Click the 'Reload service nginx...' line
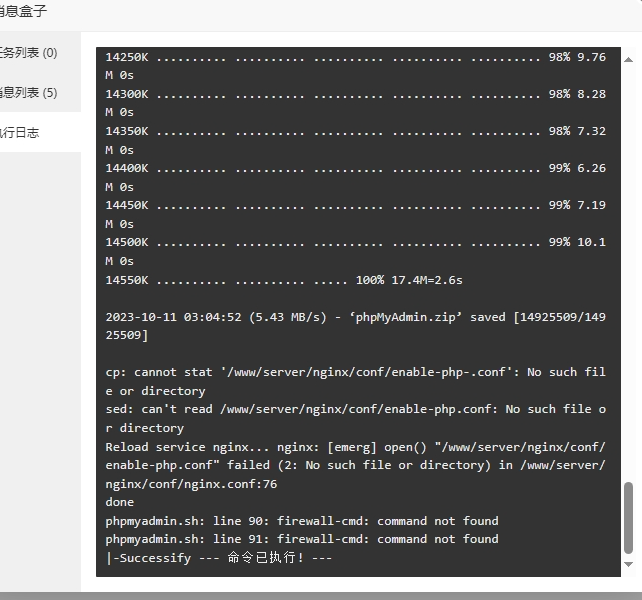 coord(355,465)
